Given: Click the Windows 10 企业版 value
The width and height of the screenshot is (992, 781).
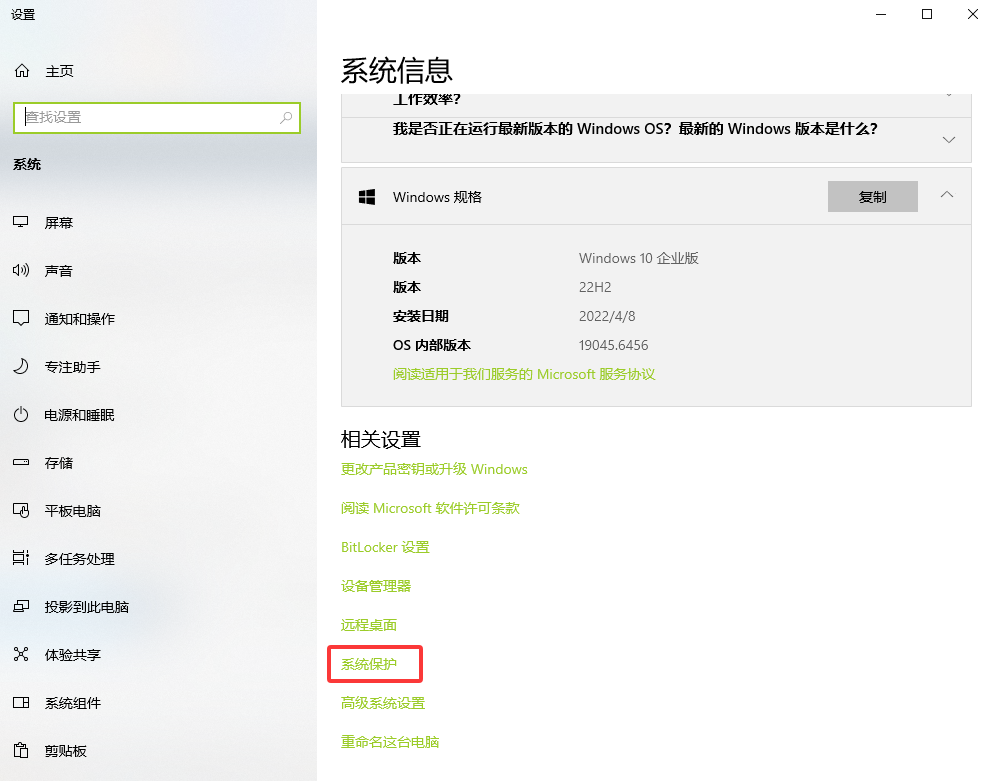Looking at the screenshot, I should pyautogui.click(x=638, y=258).
